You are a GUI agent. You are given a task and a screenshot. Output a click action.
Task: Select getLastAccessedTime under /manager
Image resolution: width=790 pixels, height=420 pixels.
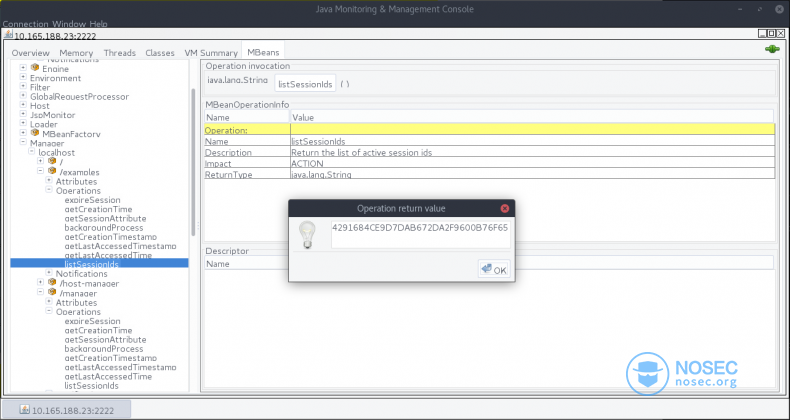[x=108, y=377]
